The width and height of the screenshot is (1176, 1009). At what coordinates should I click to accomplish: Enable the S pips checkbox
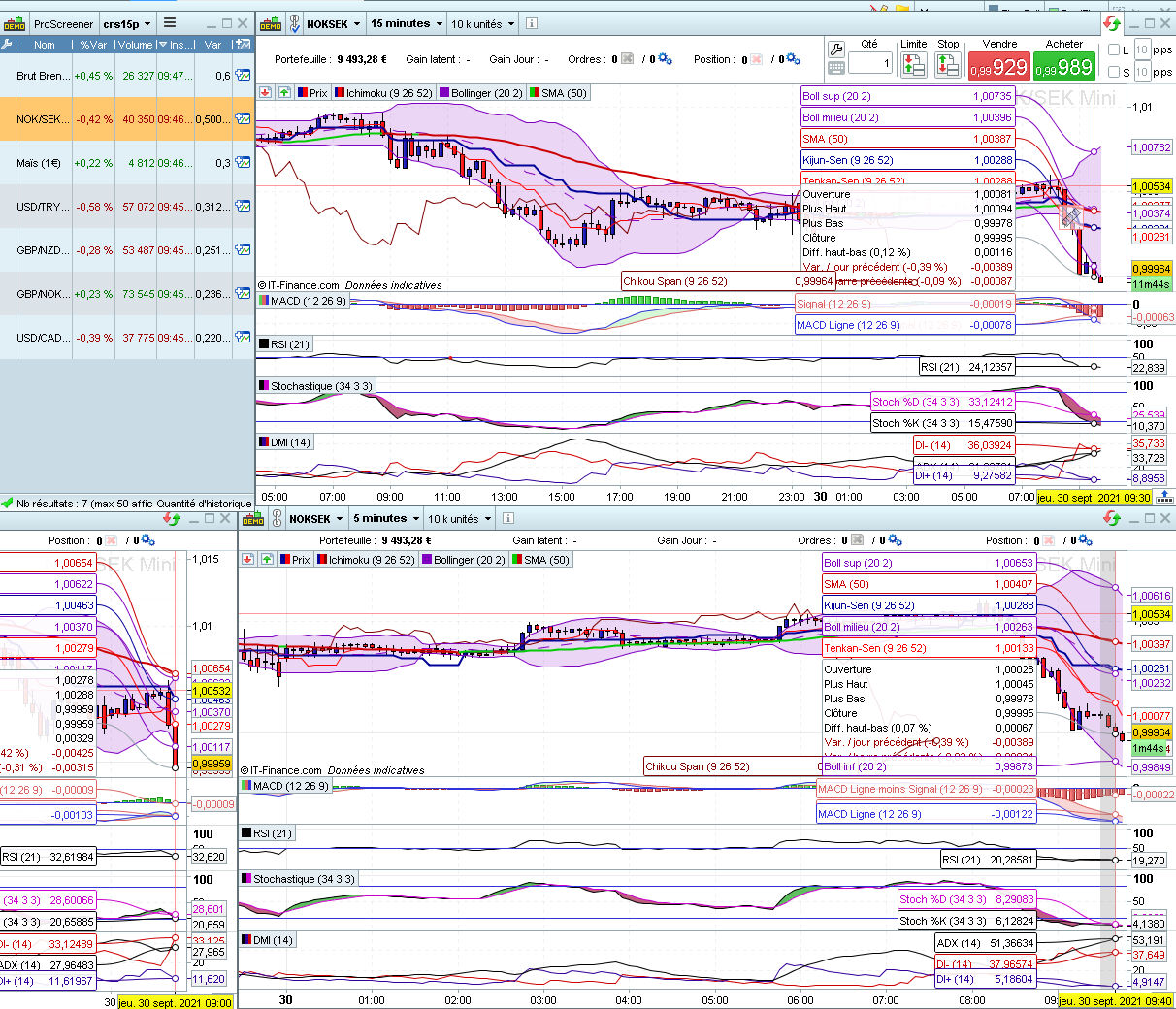1114,72
